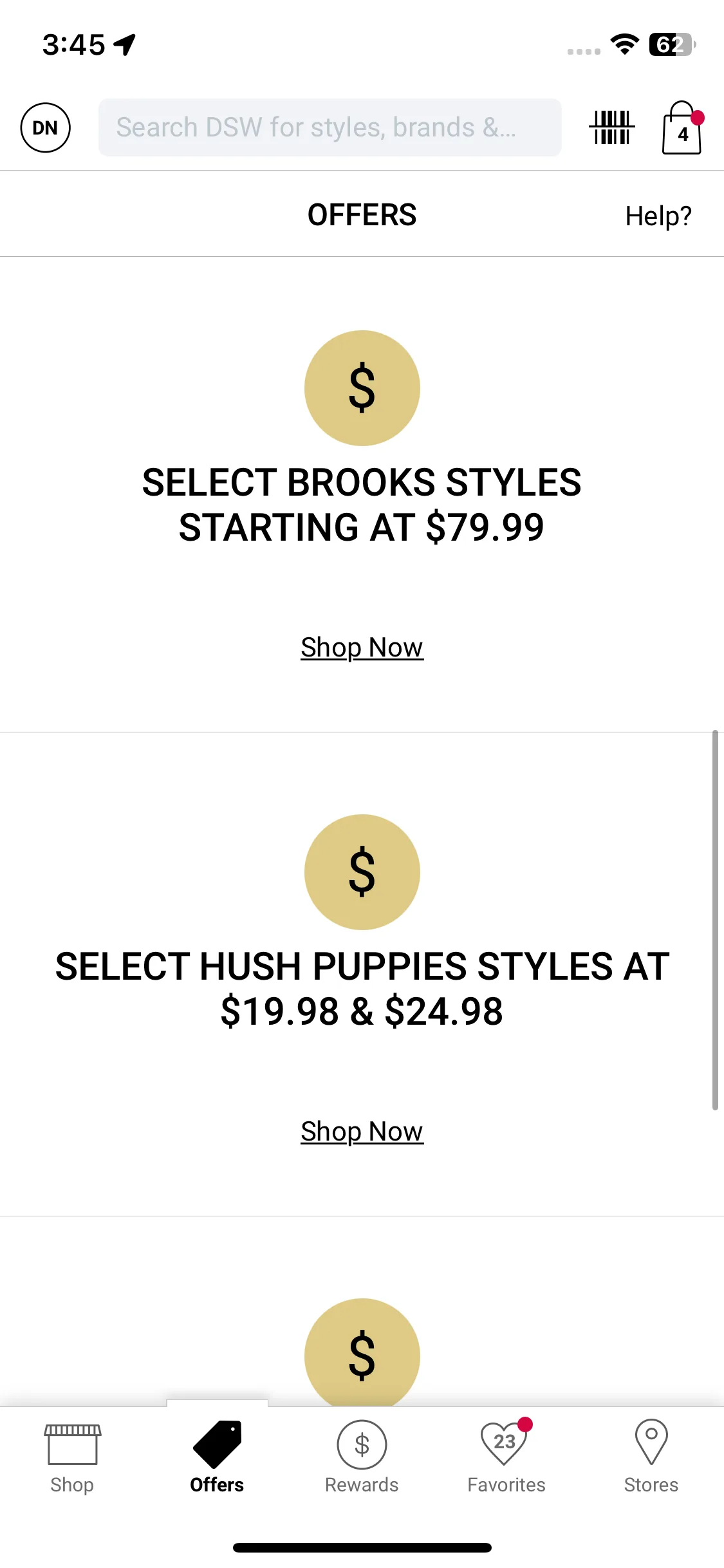Tap the Select Brooks Styles offer heading
The height and width of the screenshot is (1568, 724).
(x=362, y=505)
